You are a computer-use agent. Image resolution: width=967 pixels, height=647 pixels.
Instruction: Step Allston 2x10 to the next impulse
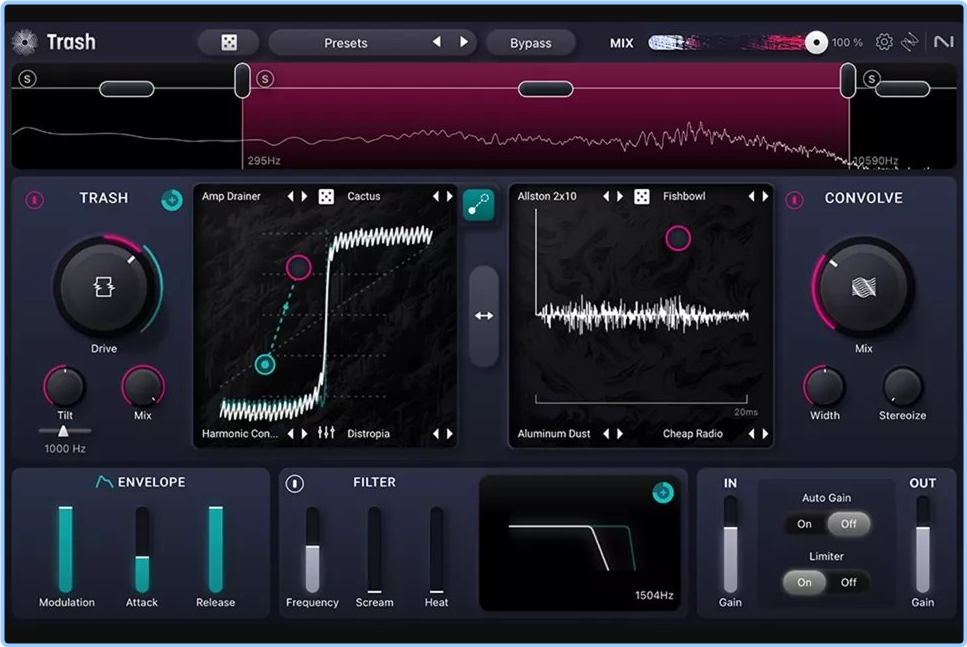(620, 196)
